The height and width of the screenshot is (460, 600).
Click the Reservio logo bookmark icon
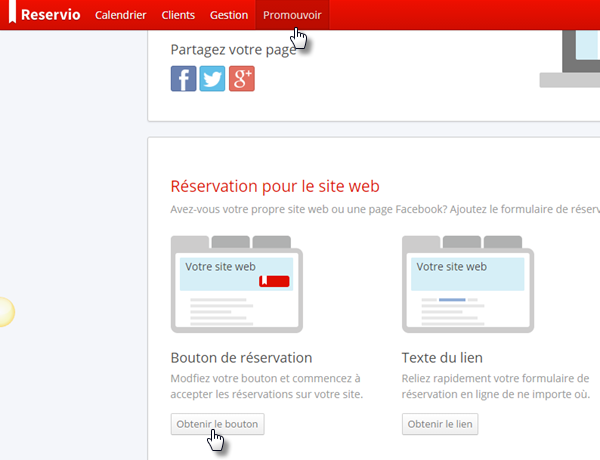point(12,15)
